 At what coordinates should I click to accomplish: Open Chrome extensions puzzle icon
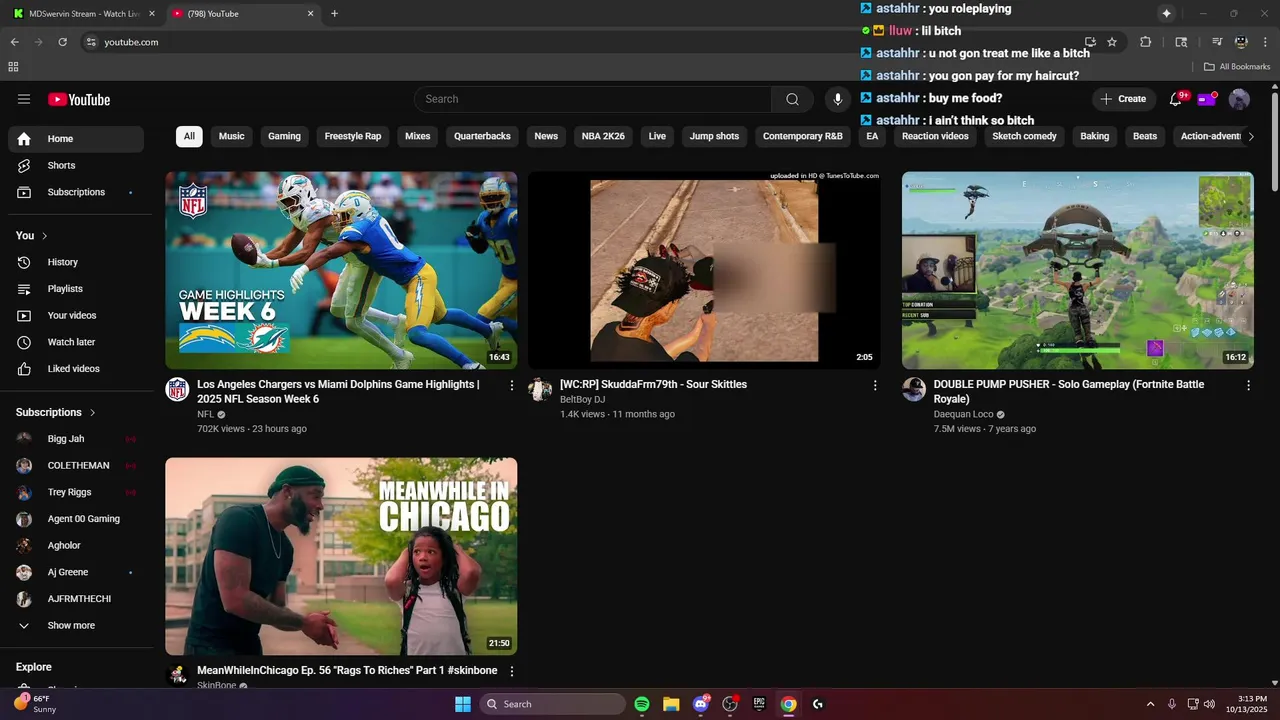(x=1146, y=42)
